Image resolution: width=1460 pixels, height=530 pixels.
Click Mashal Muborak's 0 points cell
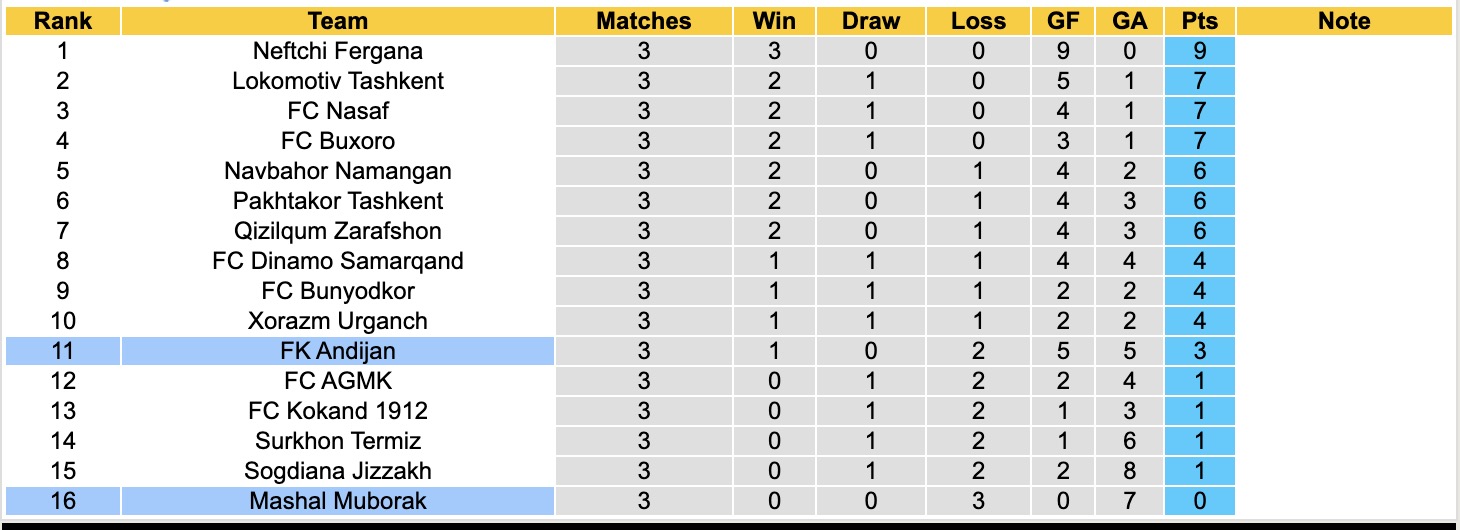point(1199,500)
